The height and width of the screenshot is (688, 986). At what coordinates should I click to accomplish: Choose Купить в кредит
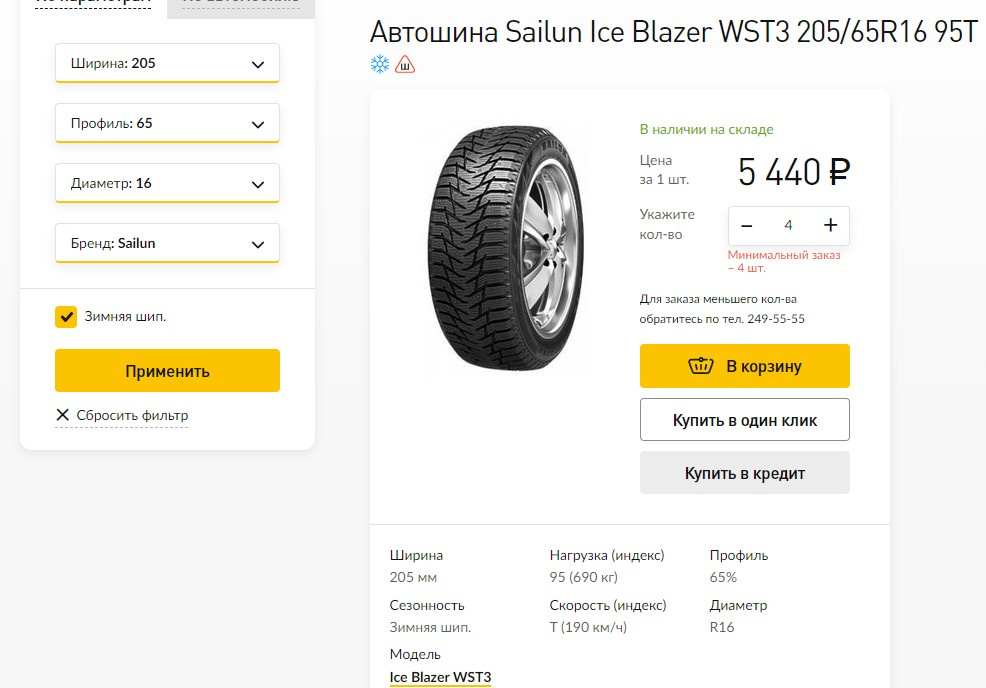745,473
